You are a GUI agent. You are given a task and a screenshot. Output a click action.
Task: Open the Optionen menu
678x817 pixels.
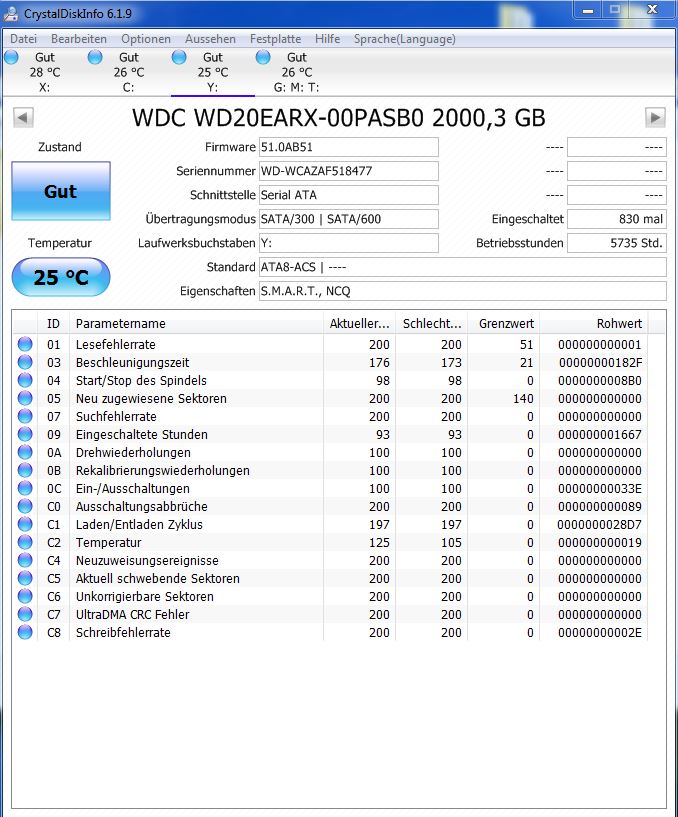point(146,39)
